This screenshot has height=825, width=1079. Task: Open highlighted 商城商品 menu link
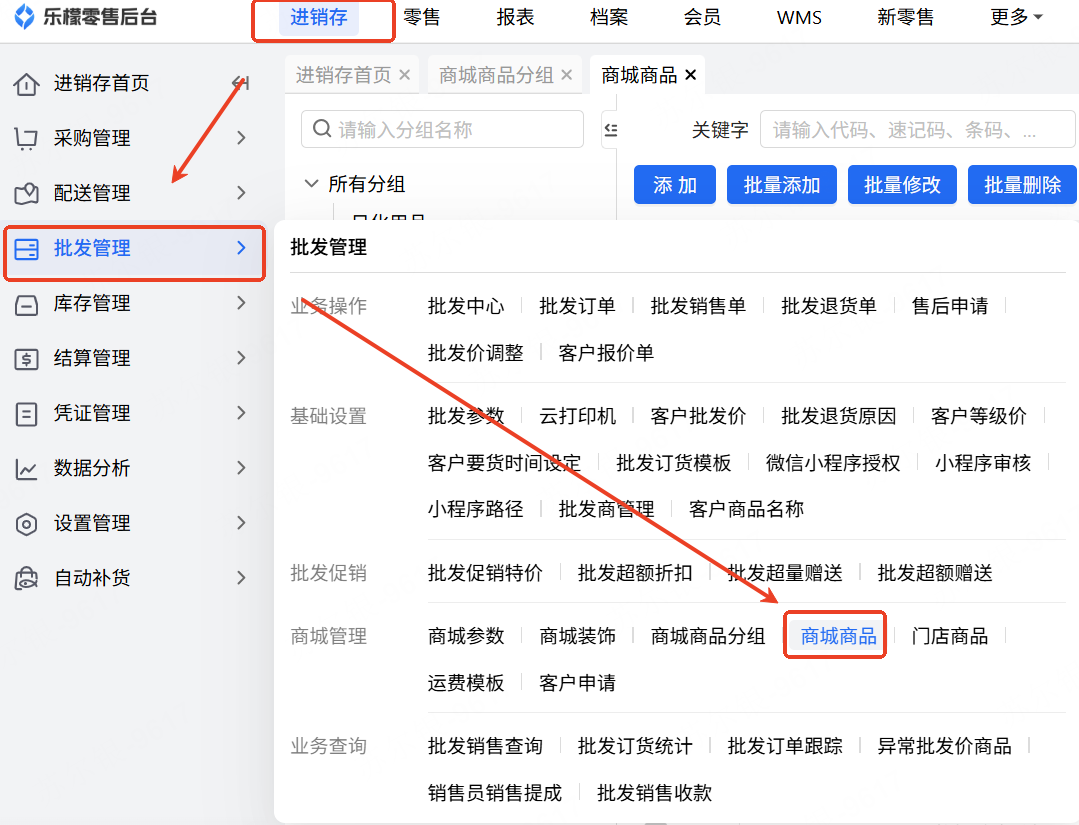838,636
